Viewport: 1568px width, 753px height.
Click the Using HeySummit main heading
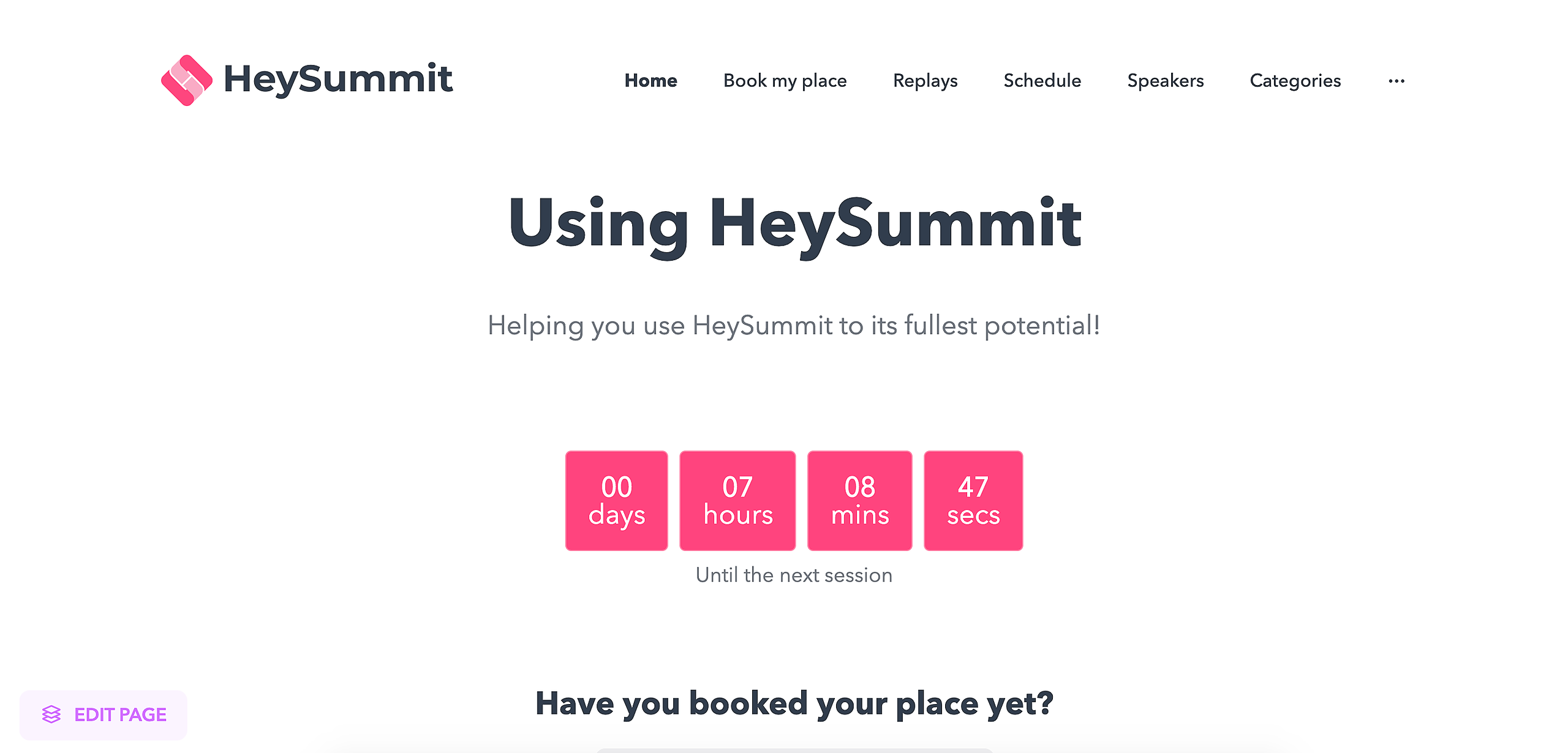click(794, 224)
